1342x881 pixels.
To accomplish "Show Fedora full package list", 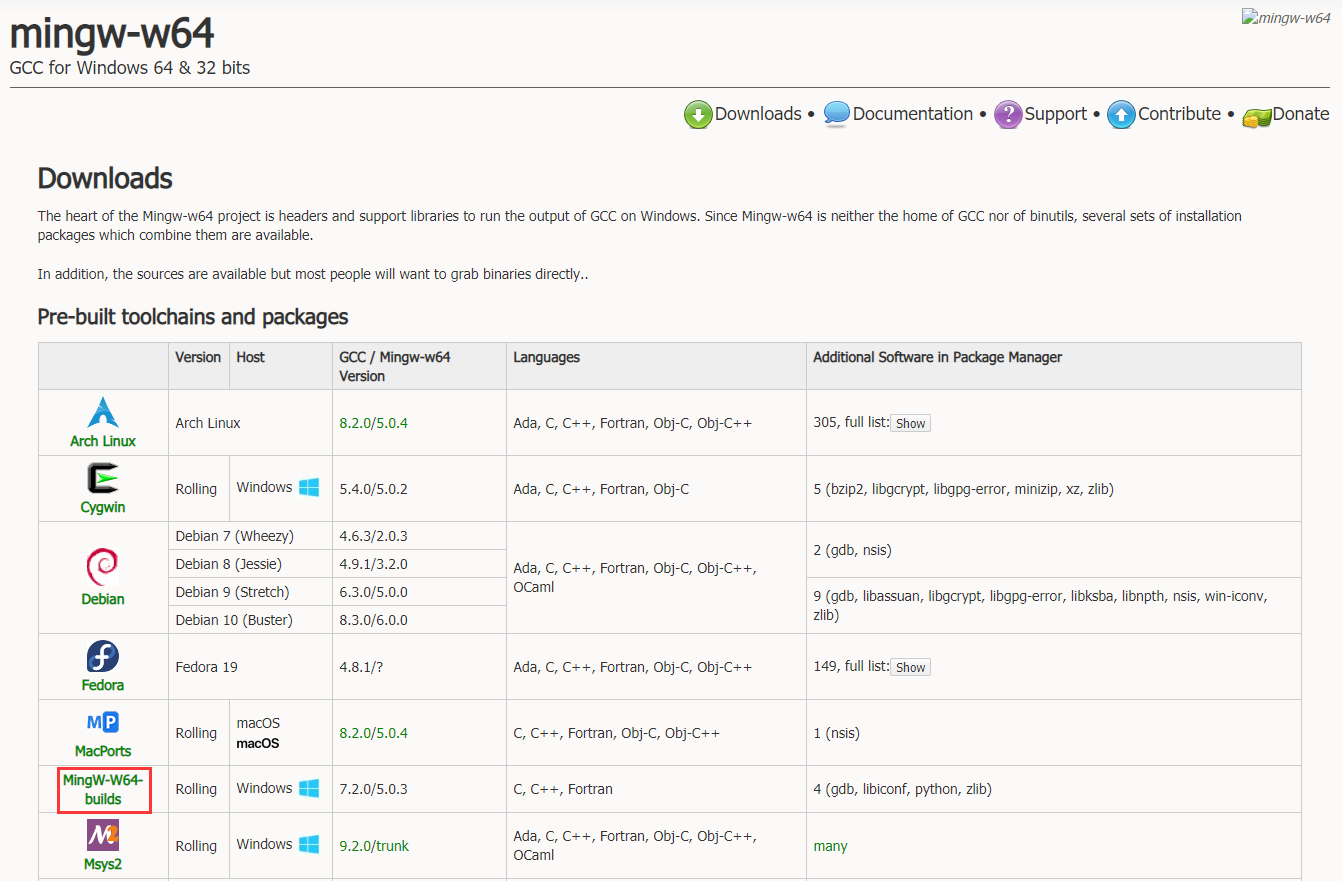I will (910, 667).
